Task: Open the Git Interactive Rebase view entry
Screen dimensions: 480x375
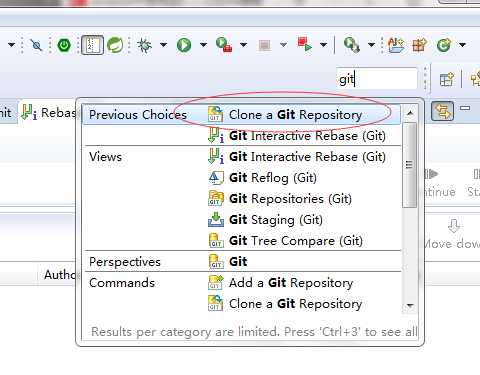Action: 242,157
